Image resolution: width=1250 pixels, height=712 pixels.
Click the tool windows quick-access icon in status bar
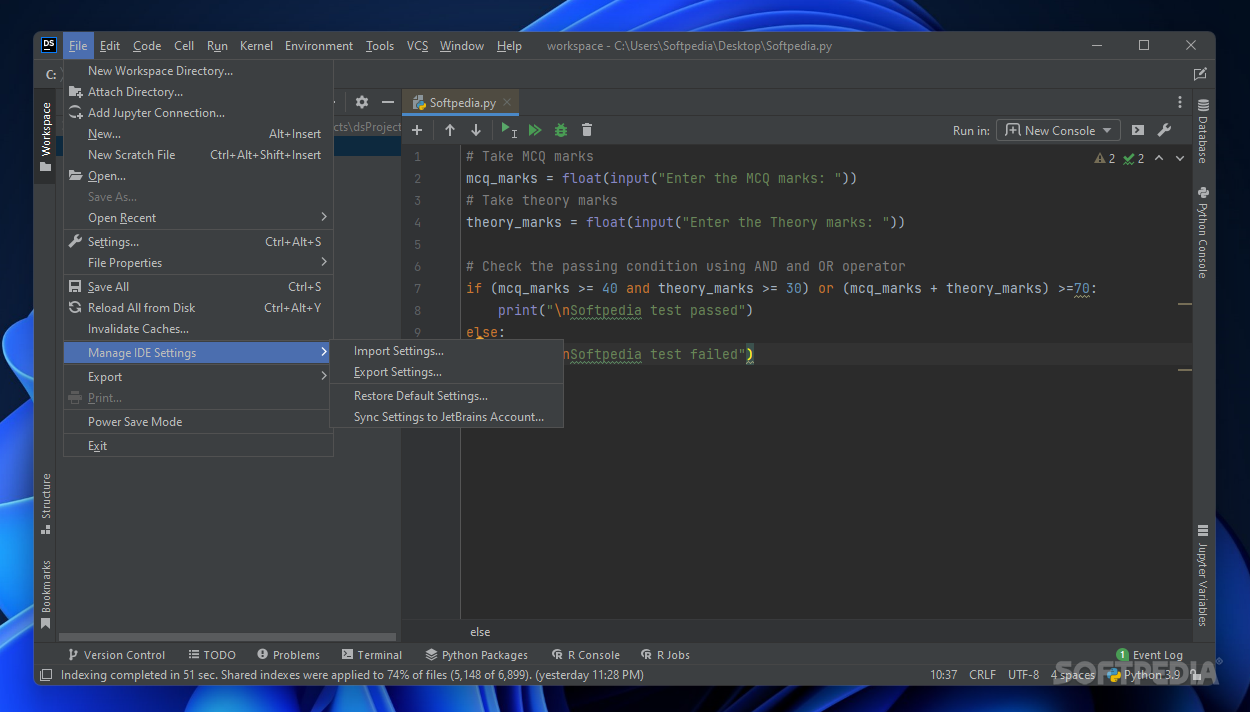45,675
